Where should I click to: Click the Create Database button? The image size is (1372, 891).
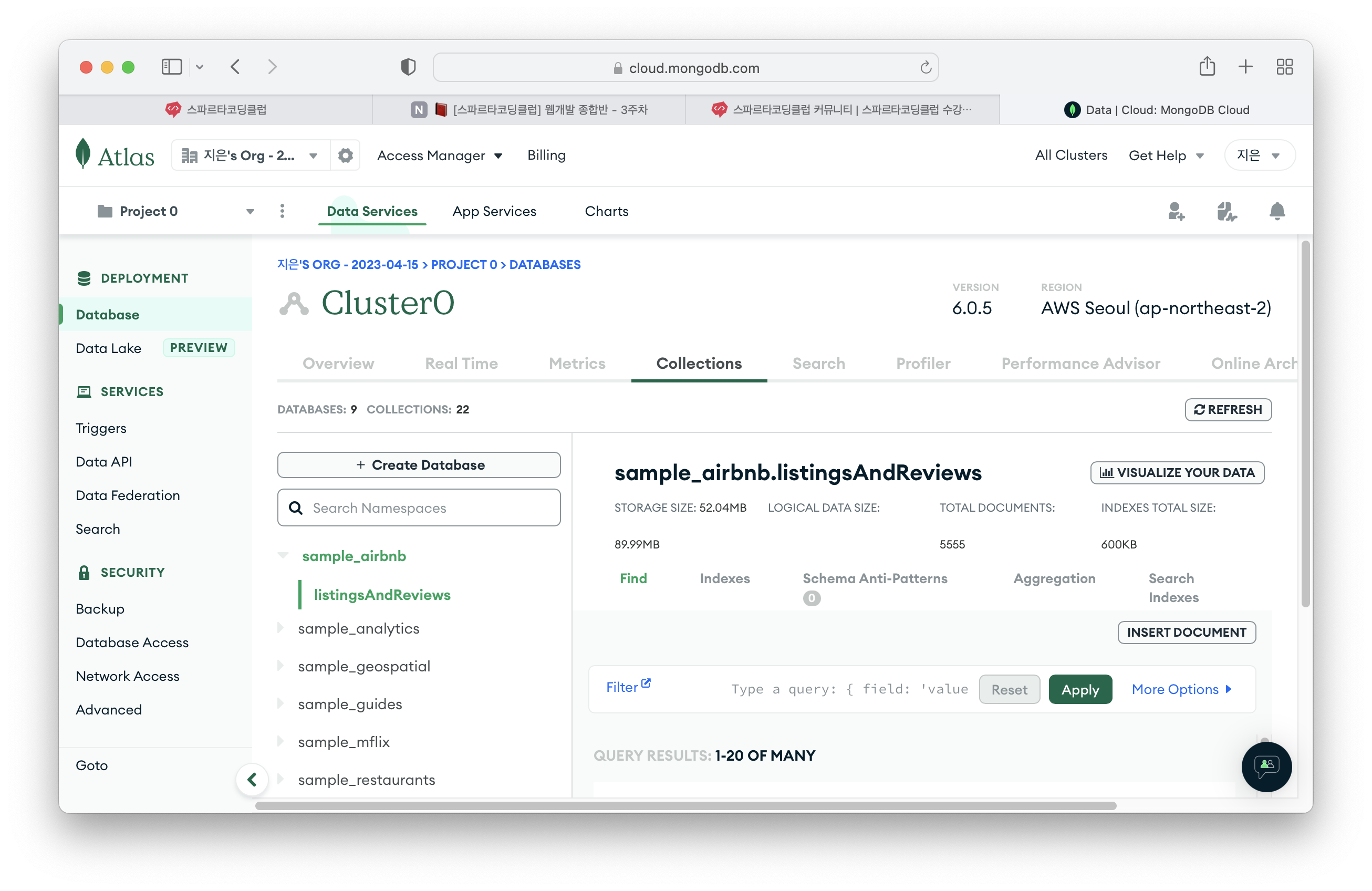(419, 465)
